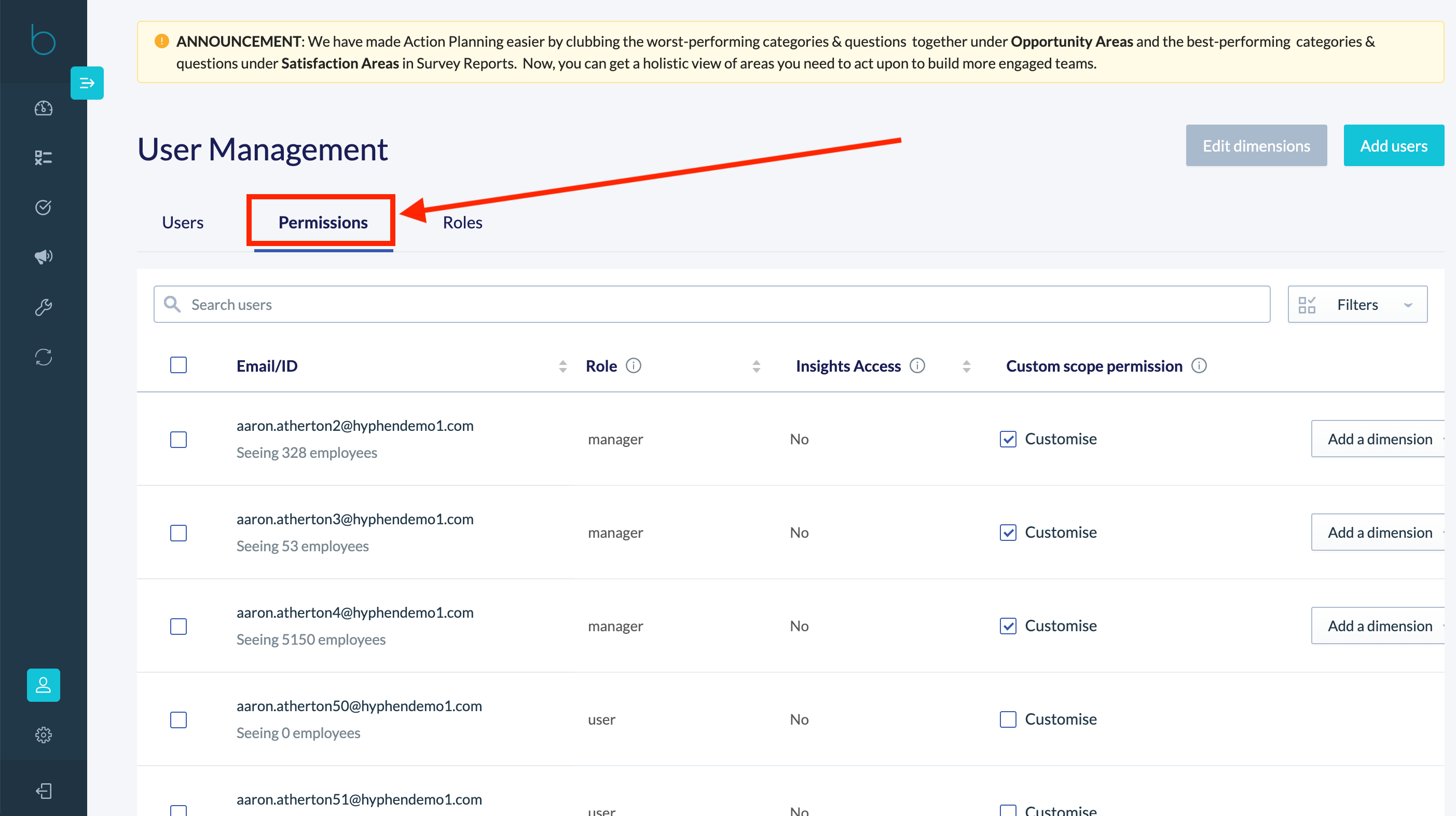Viewport: 1456px width, 816px height.
Task: Click 'user' role of aaron.atherton50
Action: pos(601,719)
